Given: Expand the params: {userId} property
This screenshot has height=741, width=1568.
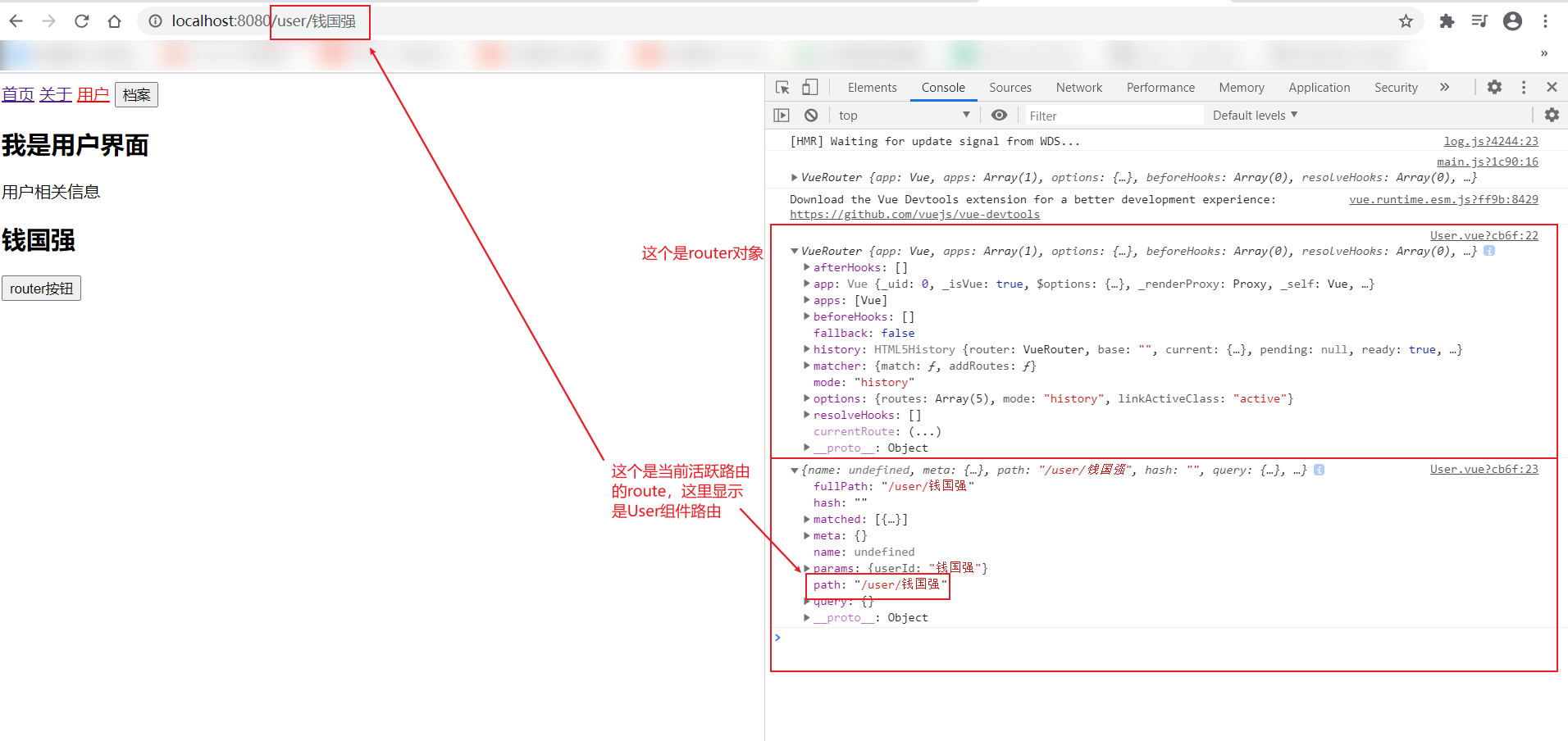Looking at the screenshot, I should point(807,568).
